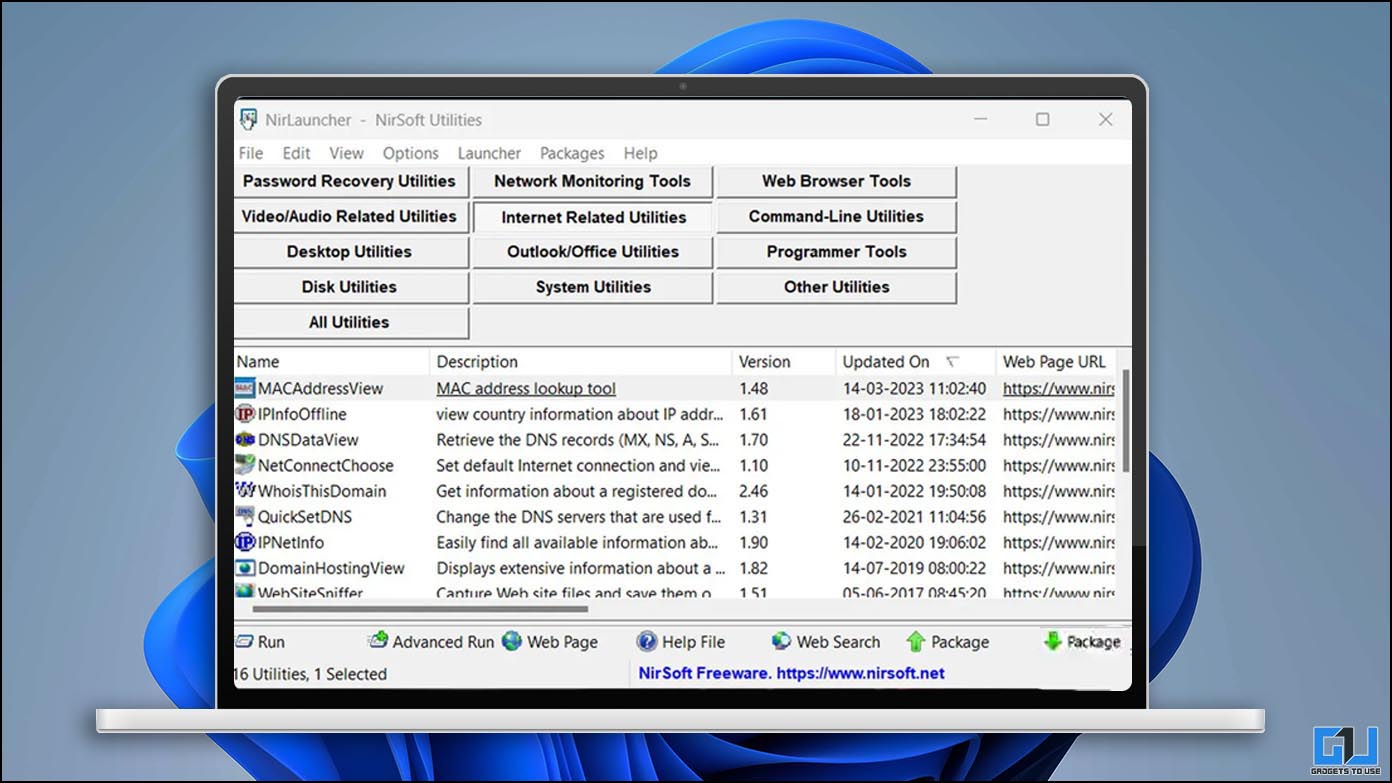Click the MAC address lookup tool description

(526, 388)
